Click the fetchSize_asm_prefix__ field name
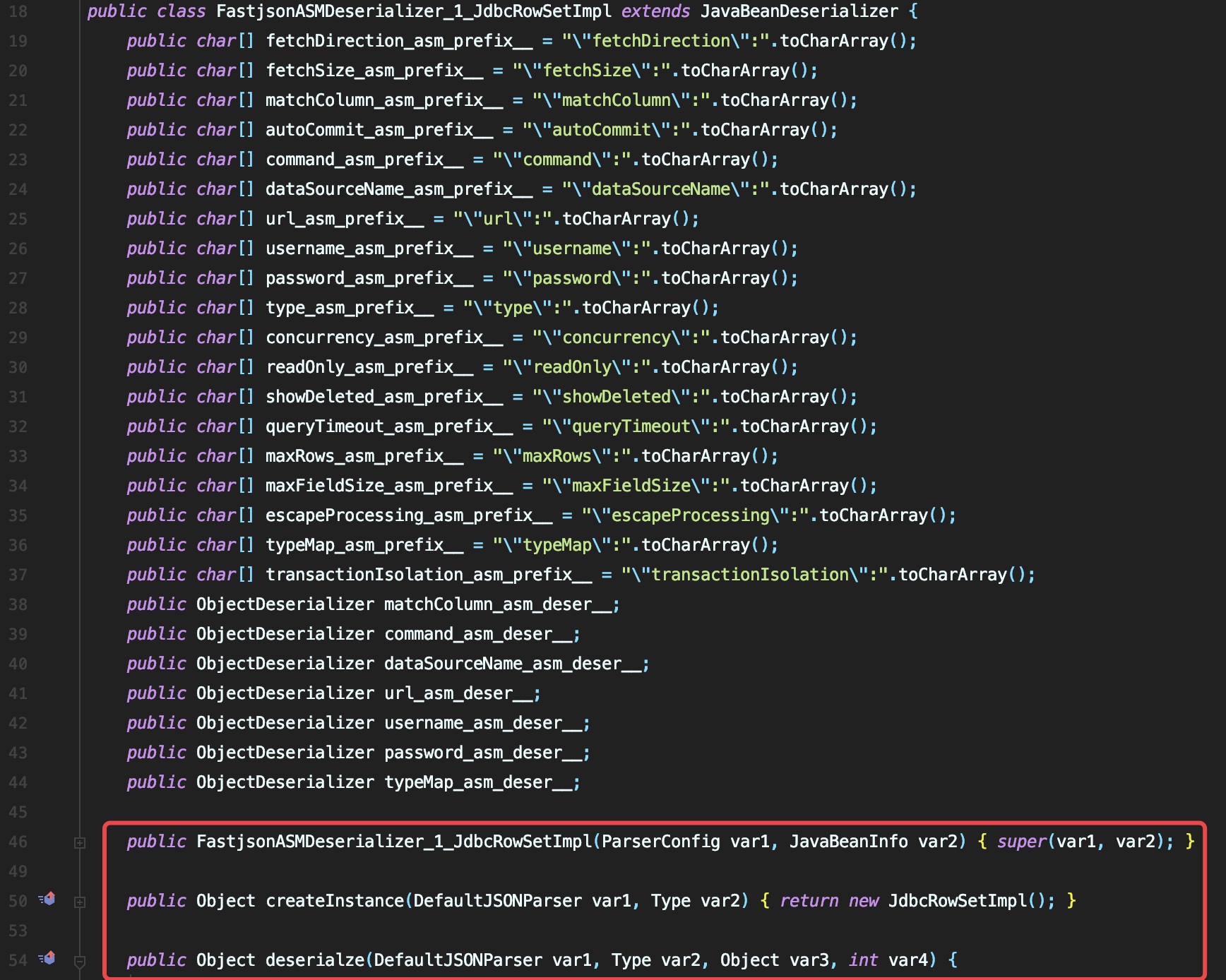 [374, 71]
